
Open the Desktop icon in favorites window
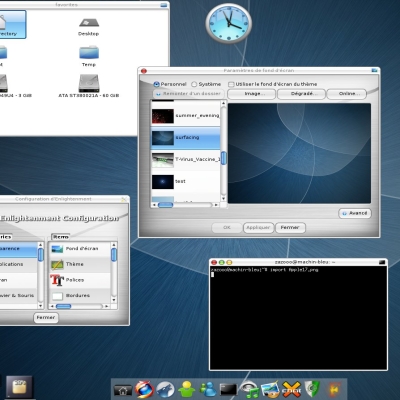pos(89,27)
